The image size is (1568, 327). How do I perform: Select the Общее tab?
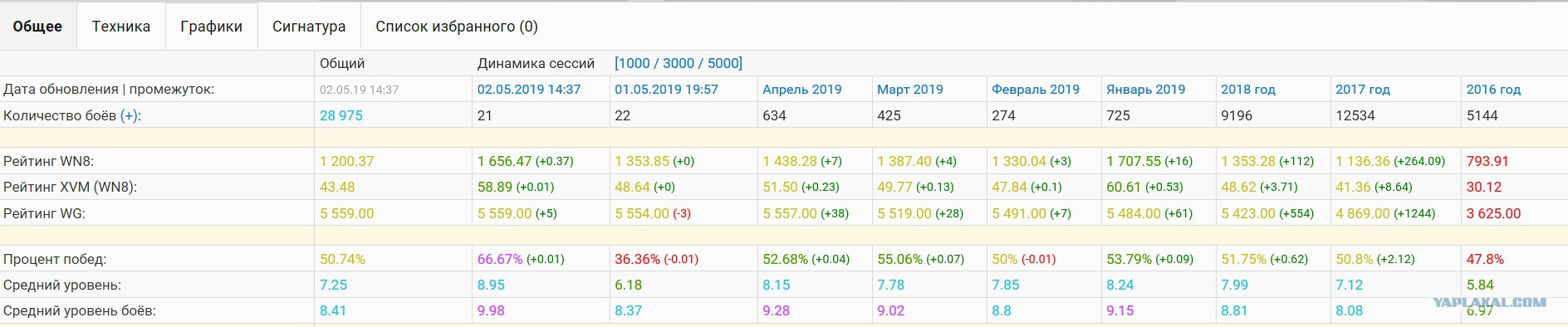(x=37, y=27)
